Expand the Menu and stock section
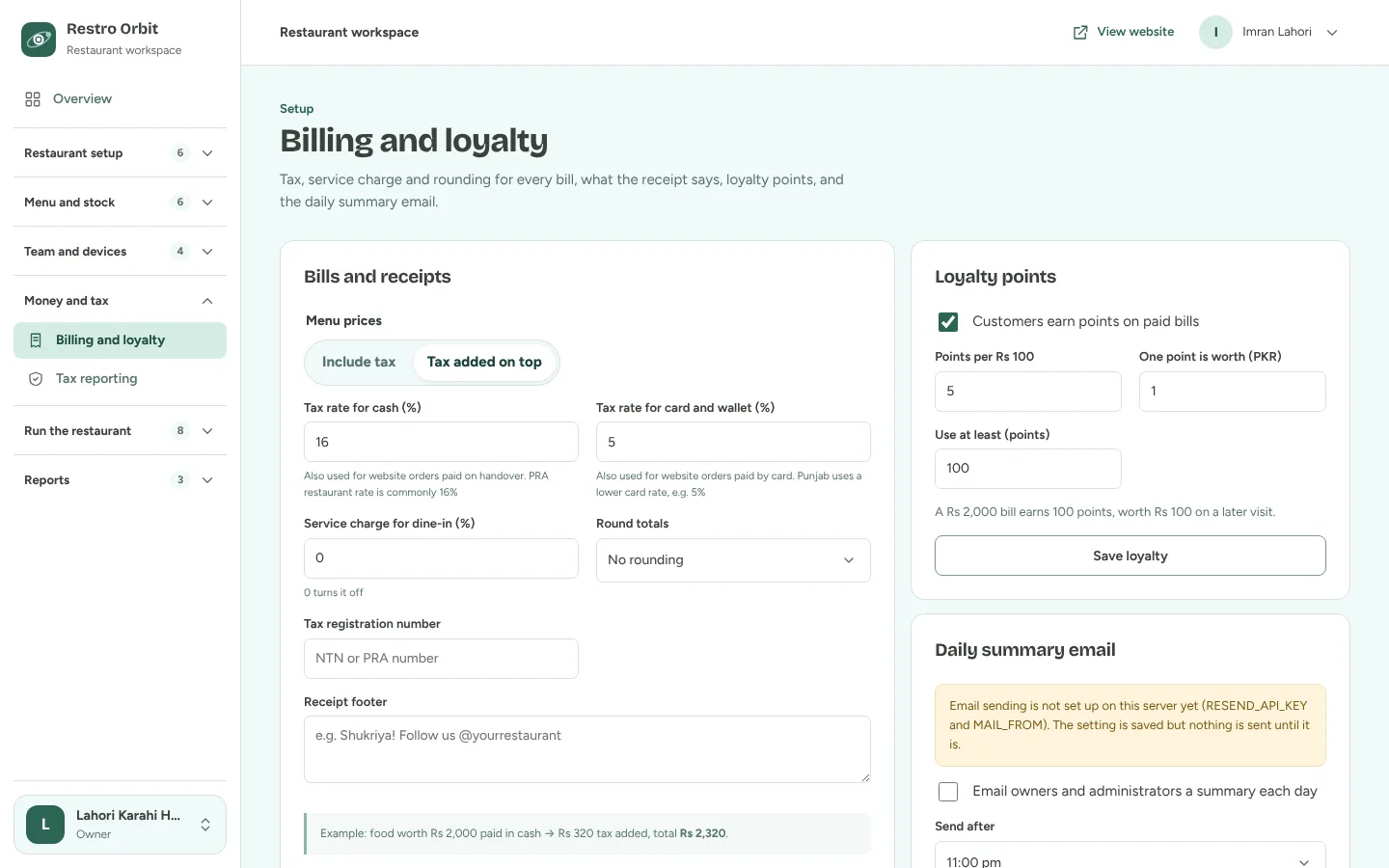1389x868 pixels. coord(120,203)
